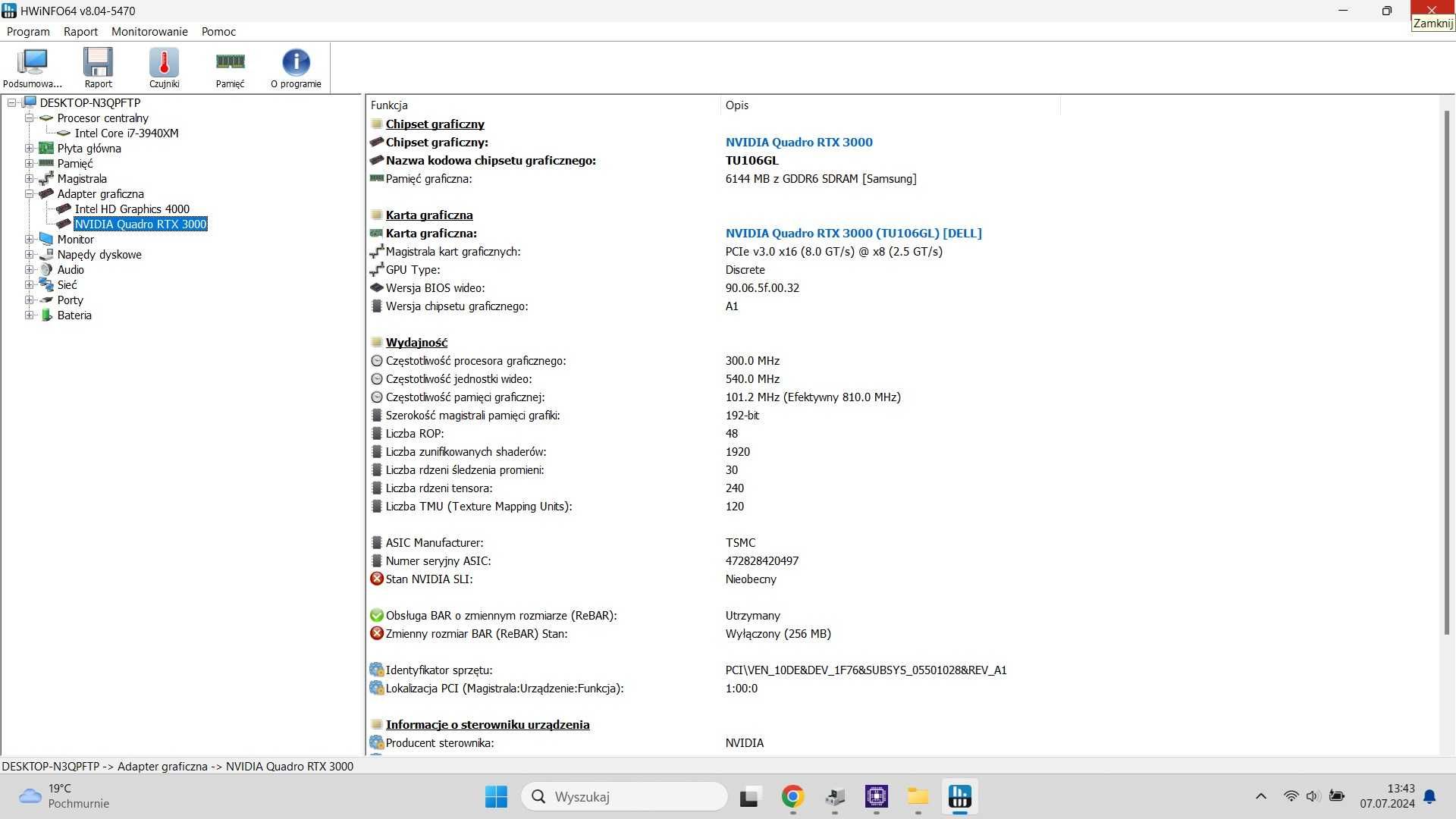Click the HWiNFO taskbar icon

point(959,796)
